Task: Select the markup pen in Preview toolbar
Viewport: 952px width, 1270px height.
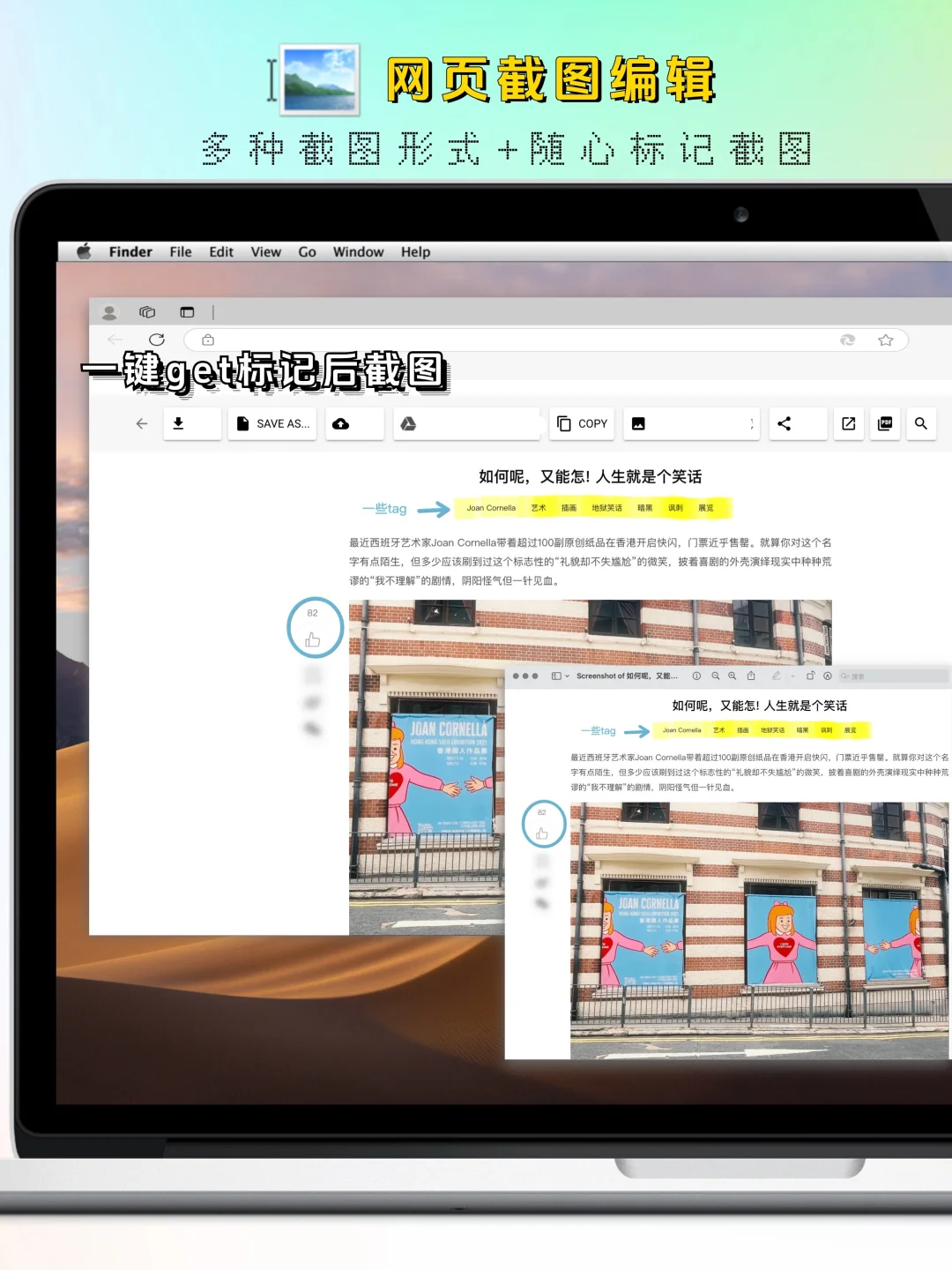Action: [776, 676]
